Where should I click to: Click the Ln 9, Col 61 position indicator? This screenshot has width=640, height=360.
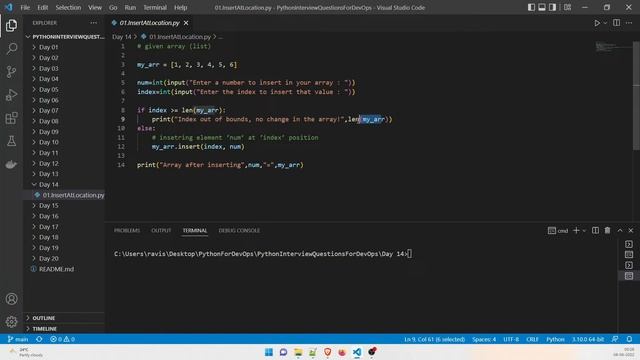pos(434,339)
